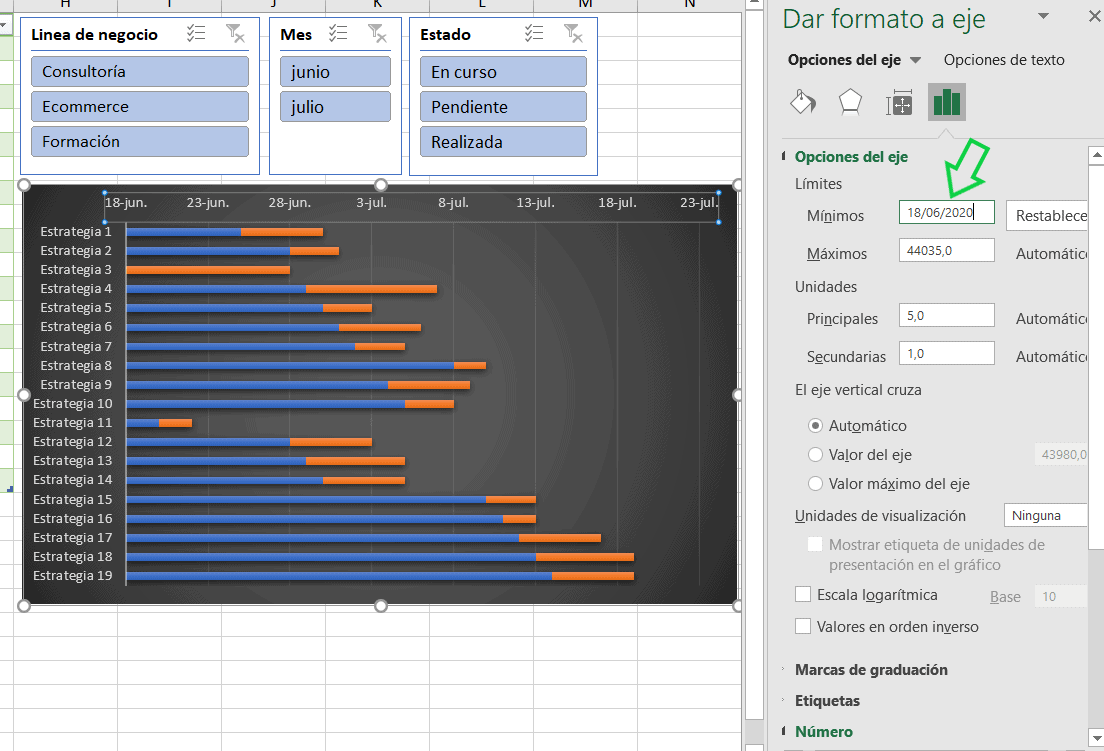The image size is (1104, 751).
Task: Select the Estrategia 10 axis label
Action: click(x=73, y=403)
